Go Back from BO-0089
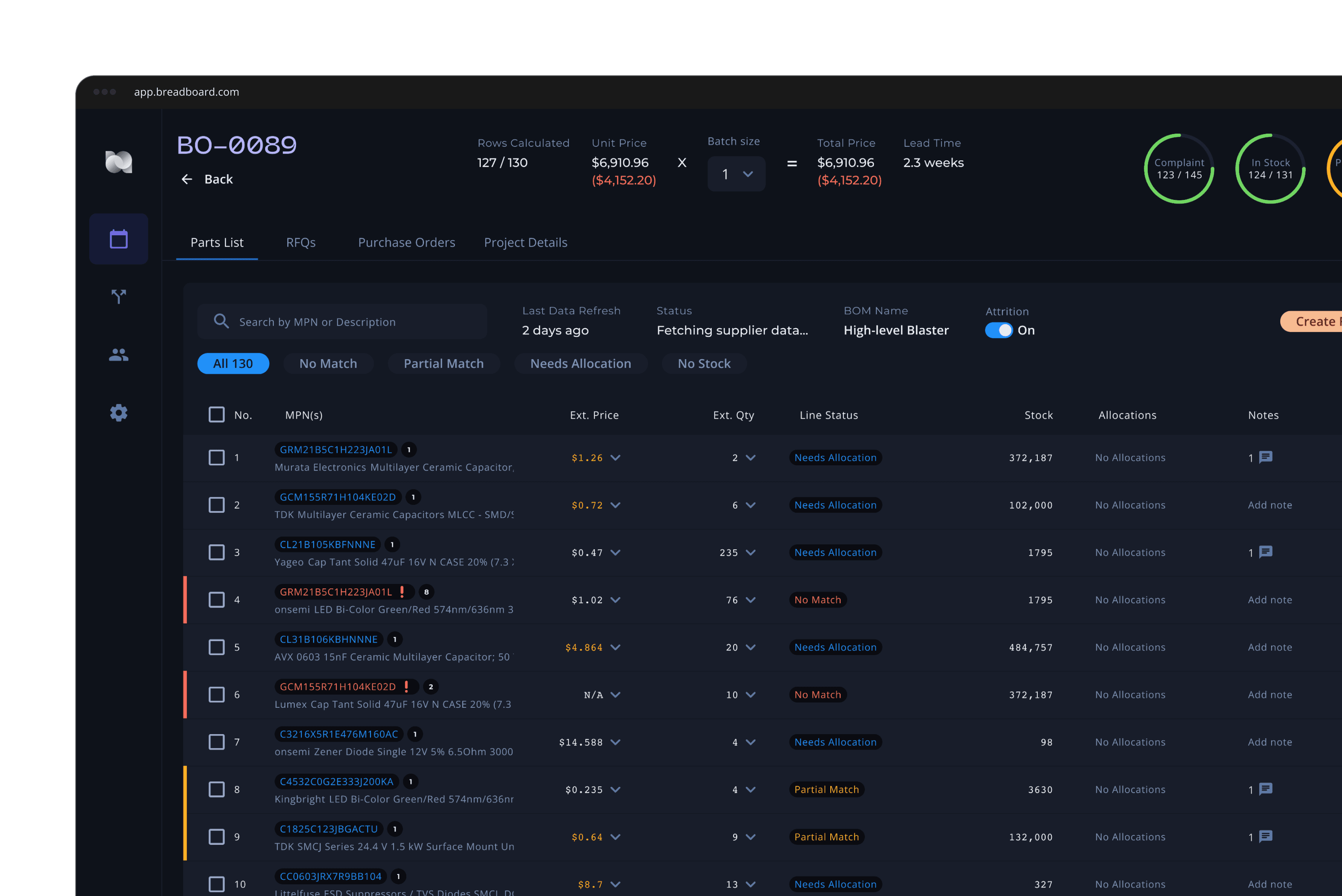 pos(207,179)
